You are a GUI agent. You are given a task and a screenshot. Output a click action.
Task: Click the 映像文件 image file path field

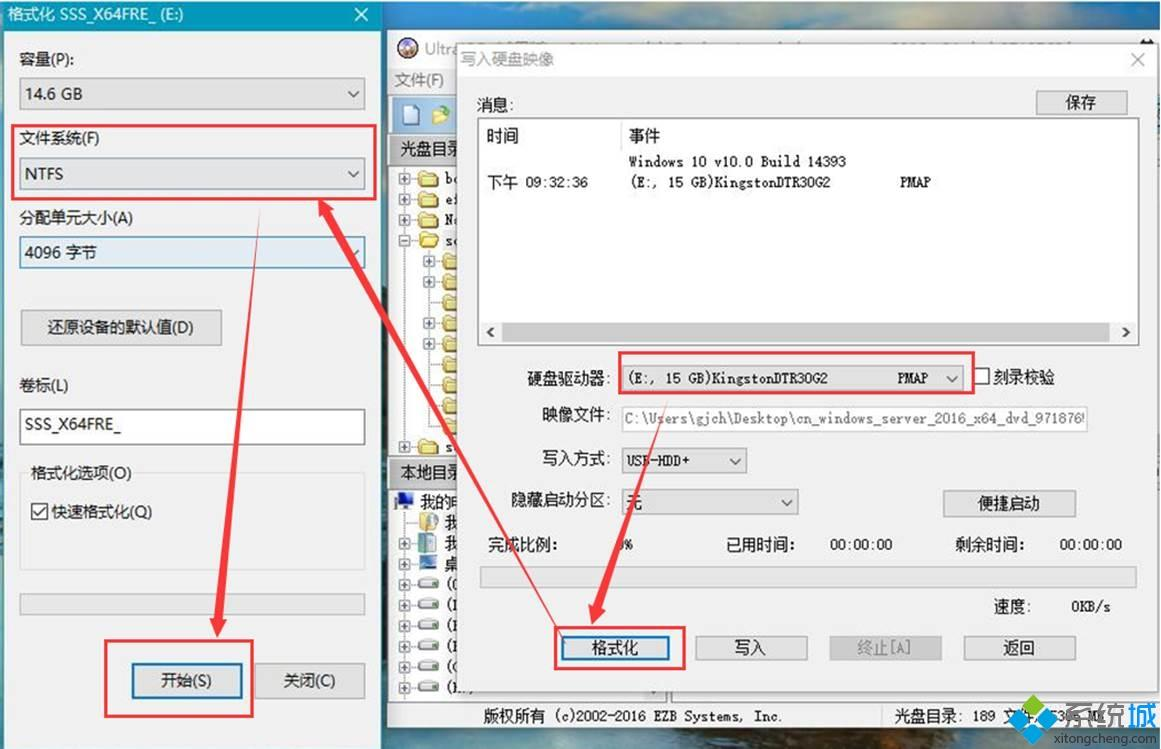(854, 418)
